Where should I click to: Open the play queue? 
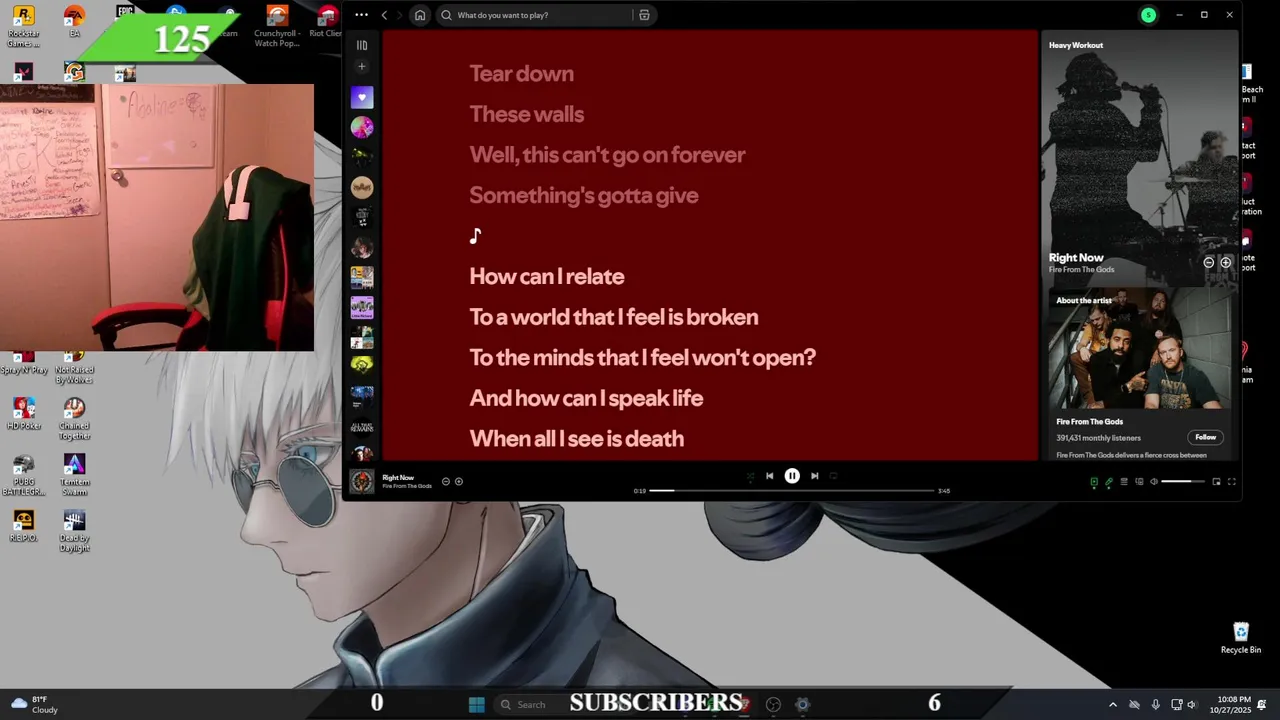tap(1124, 482)
